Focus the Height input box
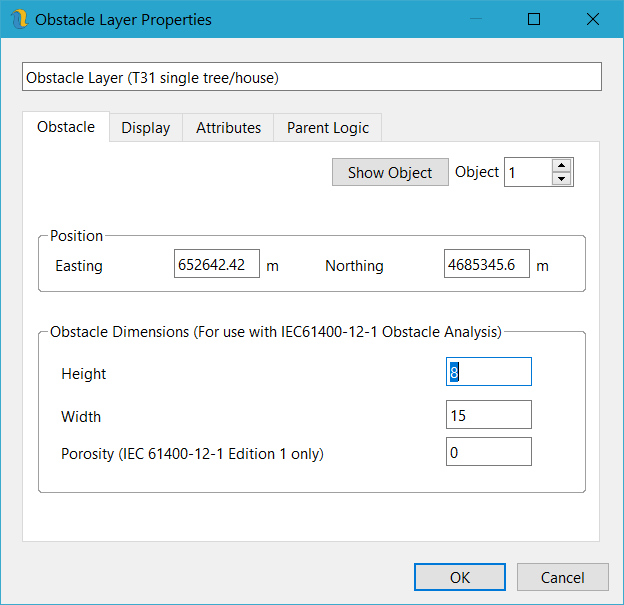The height and width of the screenshot is (605, 624). point(489,372)
